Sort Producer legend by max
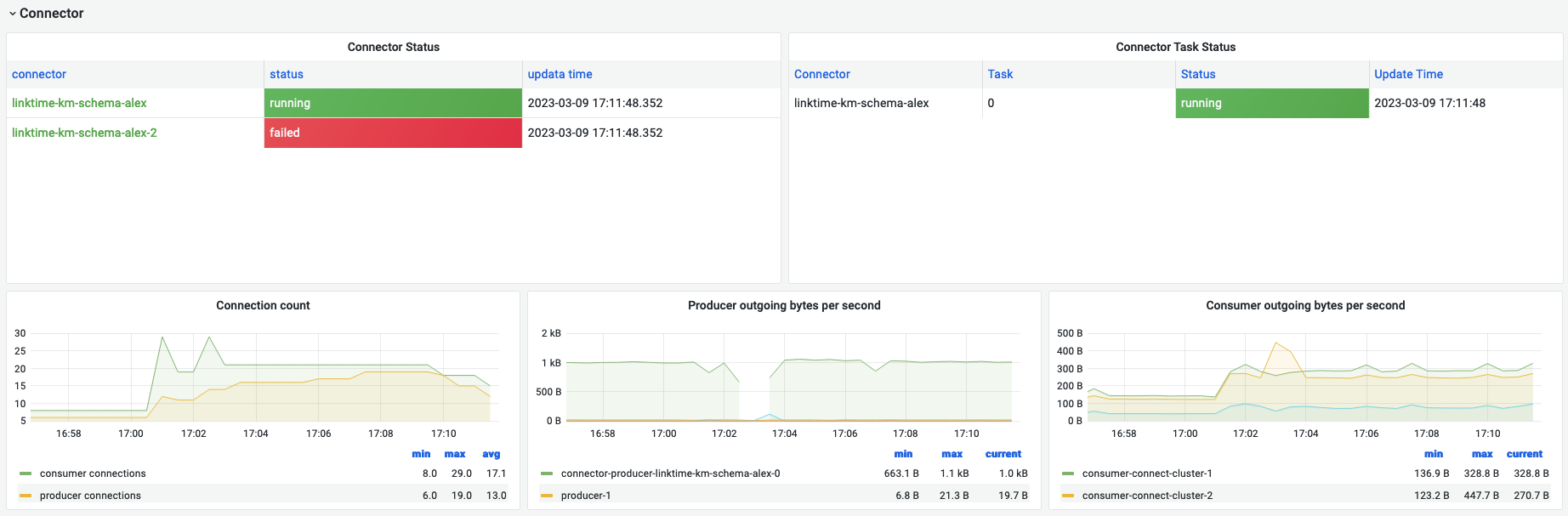Screen dimensions: 1568x516 952,454
